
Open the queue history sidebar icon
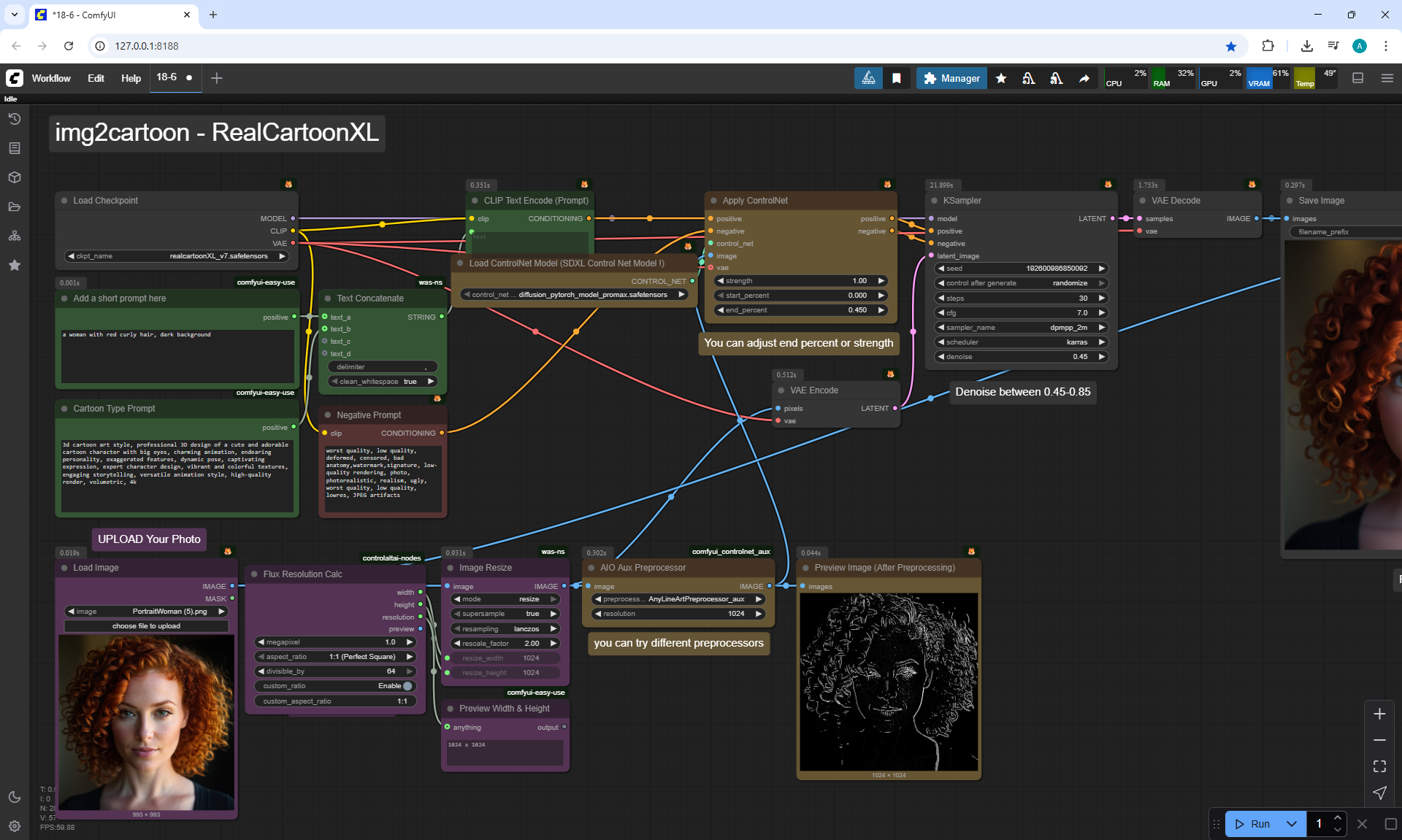pos(15,119)
